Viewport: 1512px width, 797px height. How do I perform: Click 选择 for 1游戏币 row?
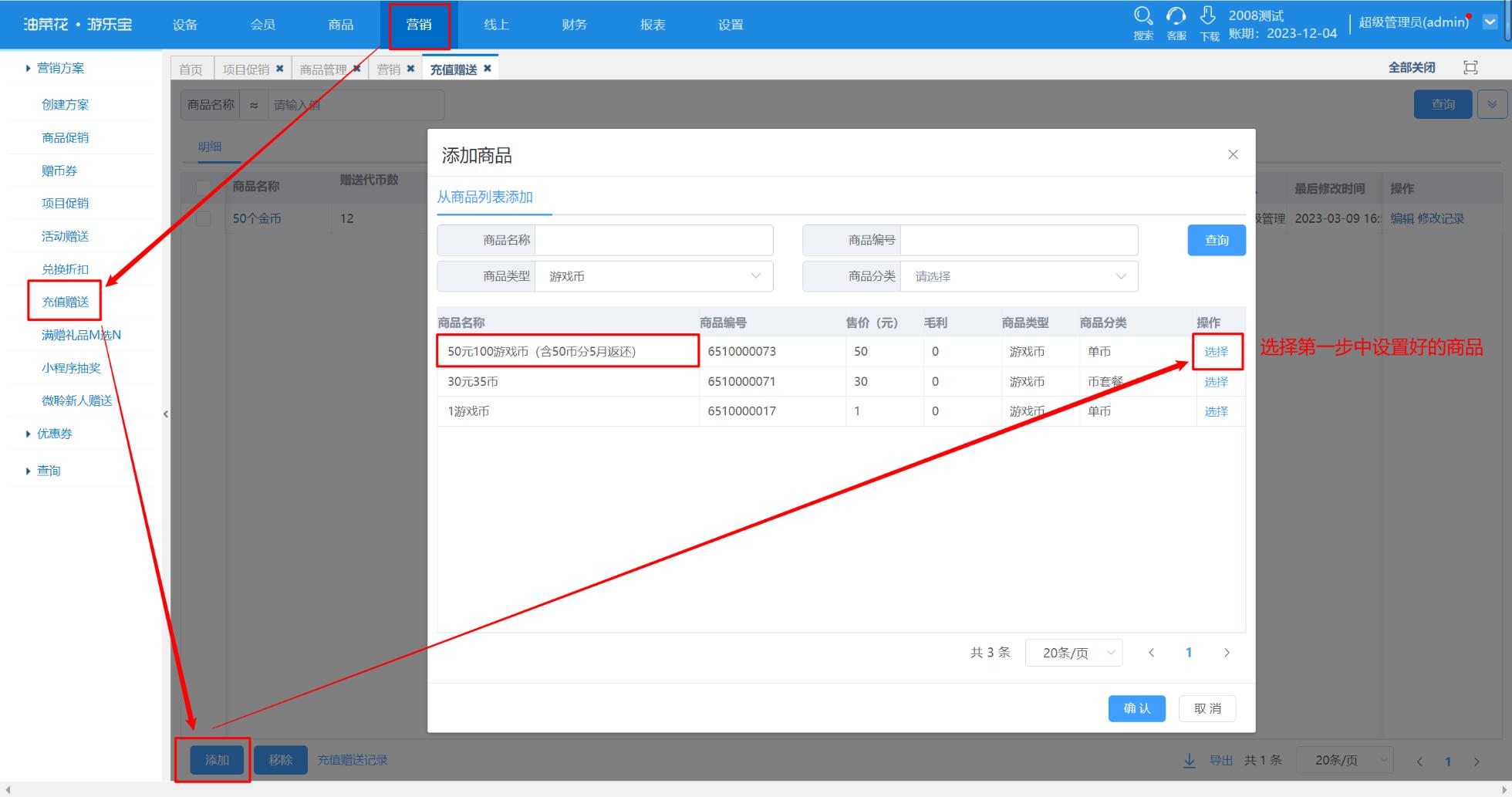(x=1217, y=412)
